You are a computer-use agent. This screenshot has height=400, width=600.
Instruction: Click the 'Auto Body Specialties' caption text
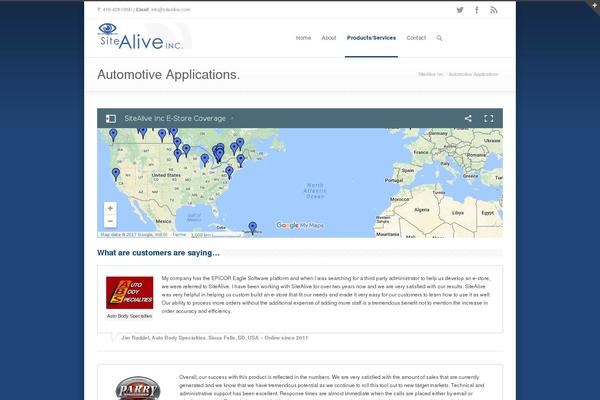click(x=129, y=316)
